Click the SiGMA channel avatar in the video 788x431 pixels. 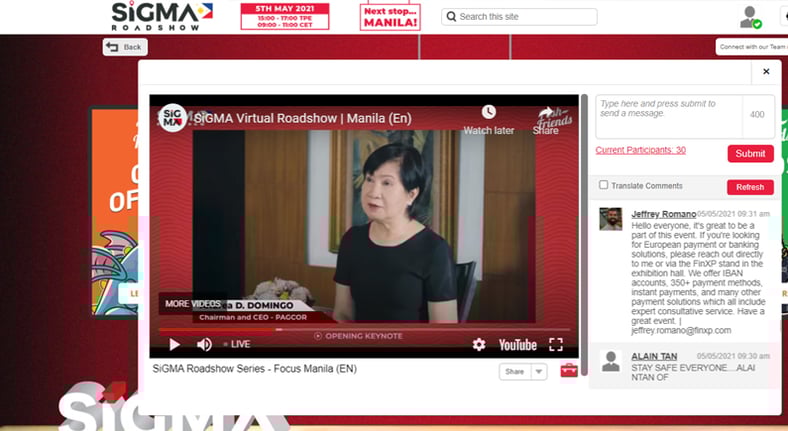pos(172,118)
